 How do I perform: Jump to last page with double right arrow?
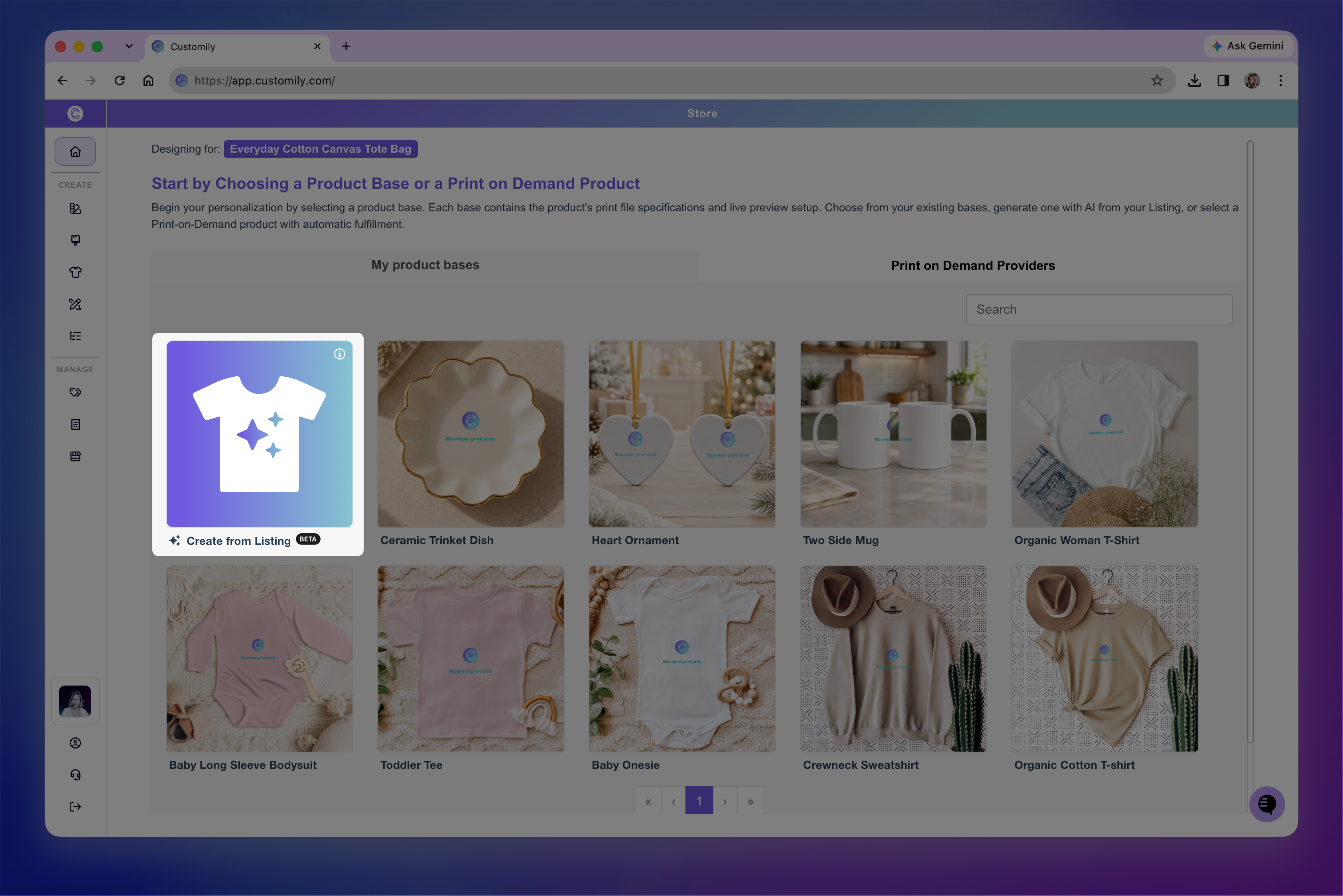click(x=751, y=801)
